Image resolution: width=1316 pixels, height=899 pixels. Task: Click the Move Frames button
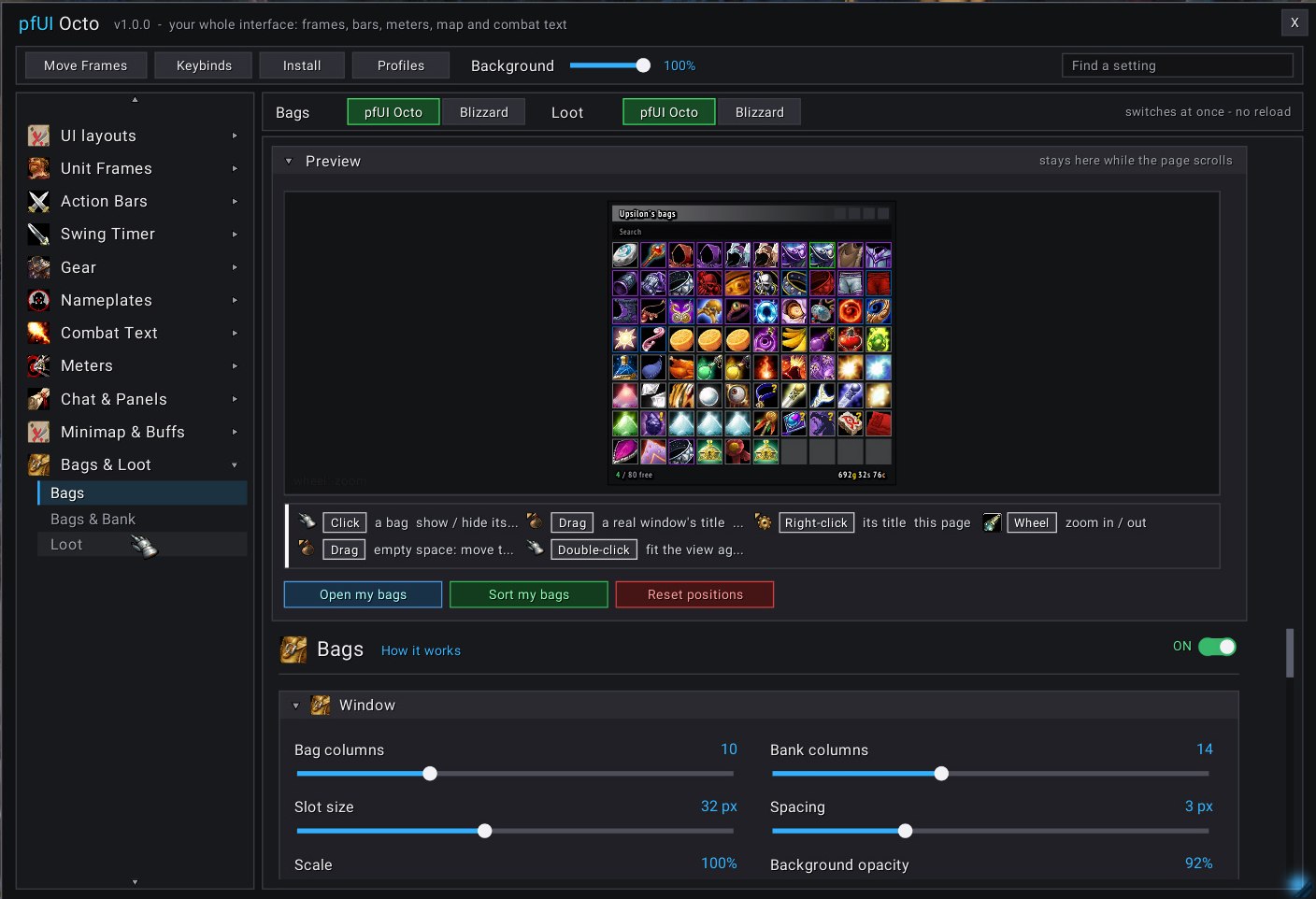coord(85,65)
